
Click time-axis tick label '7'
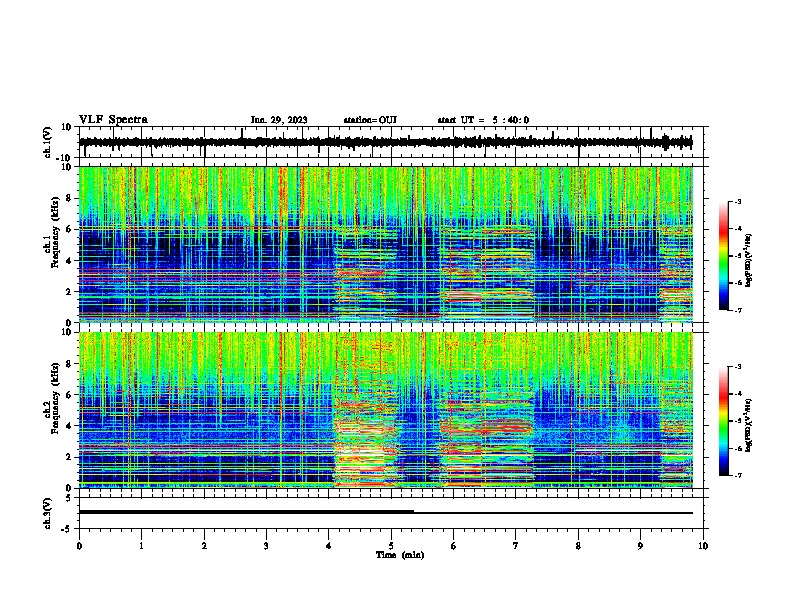tap(516, 546)
